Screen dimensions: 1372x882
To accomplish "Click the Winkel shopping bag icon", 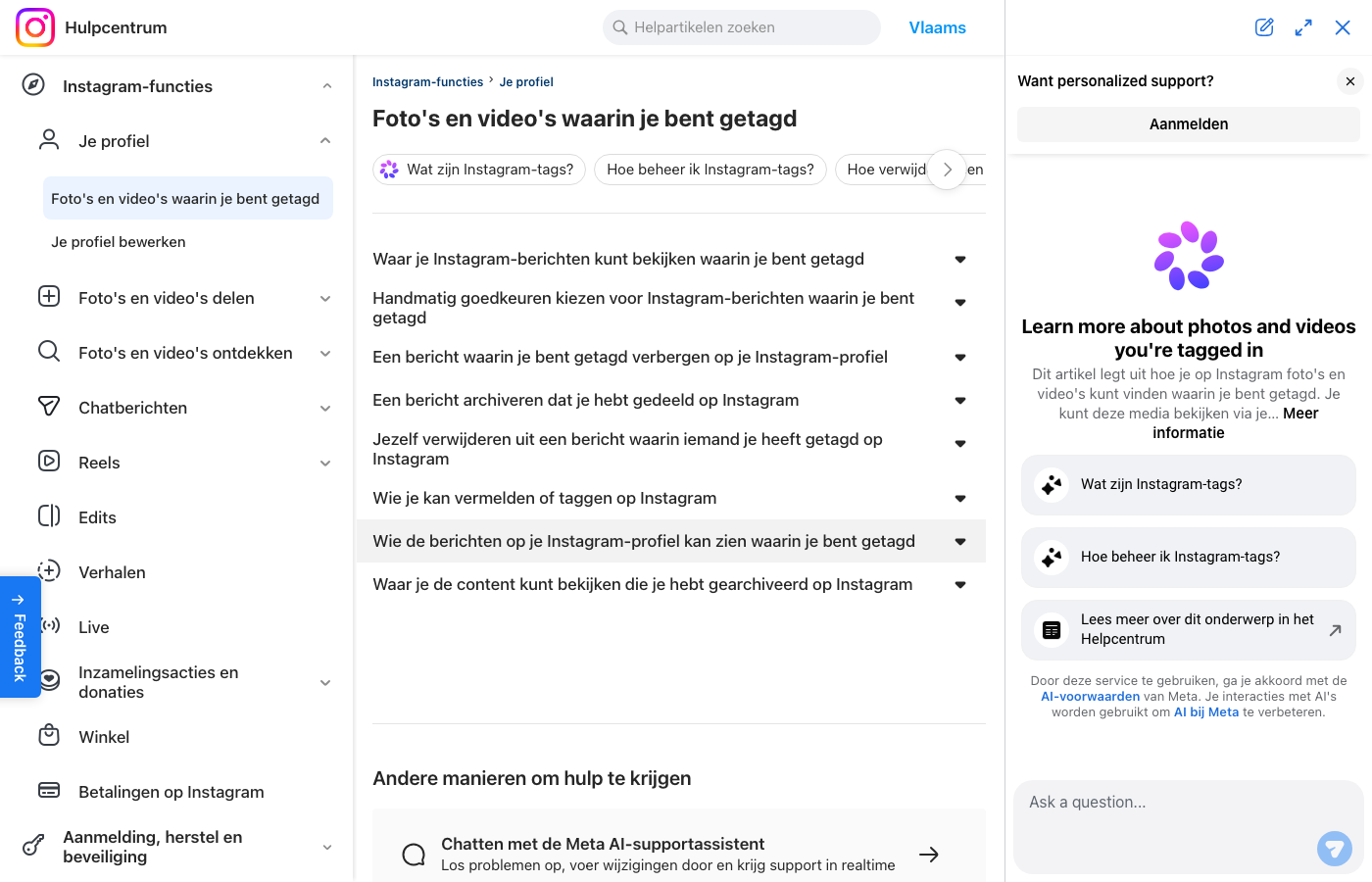I will coord(49,735).
